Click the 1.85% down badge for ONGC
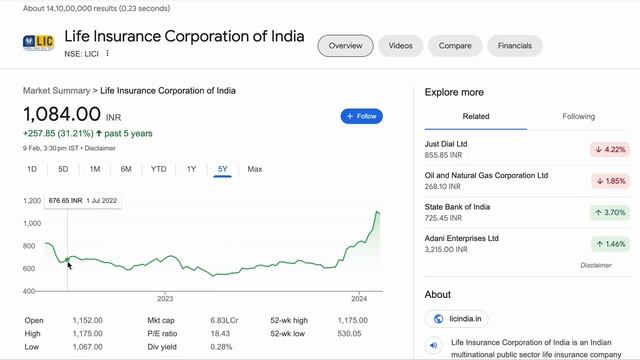Viewport: 640px width, 360px height. tap(611, 181)
